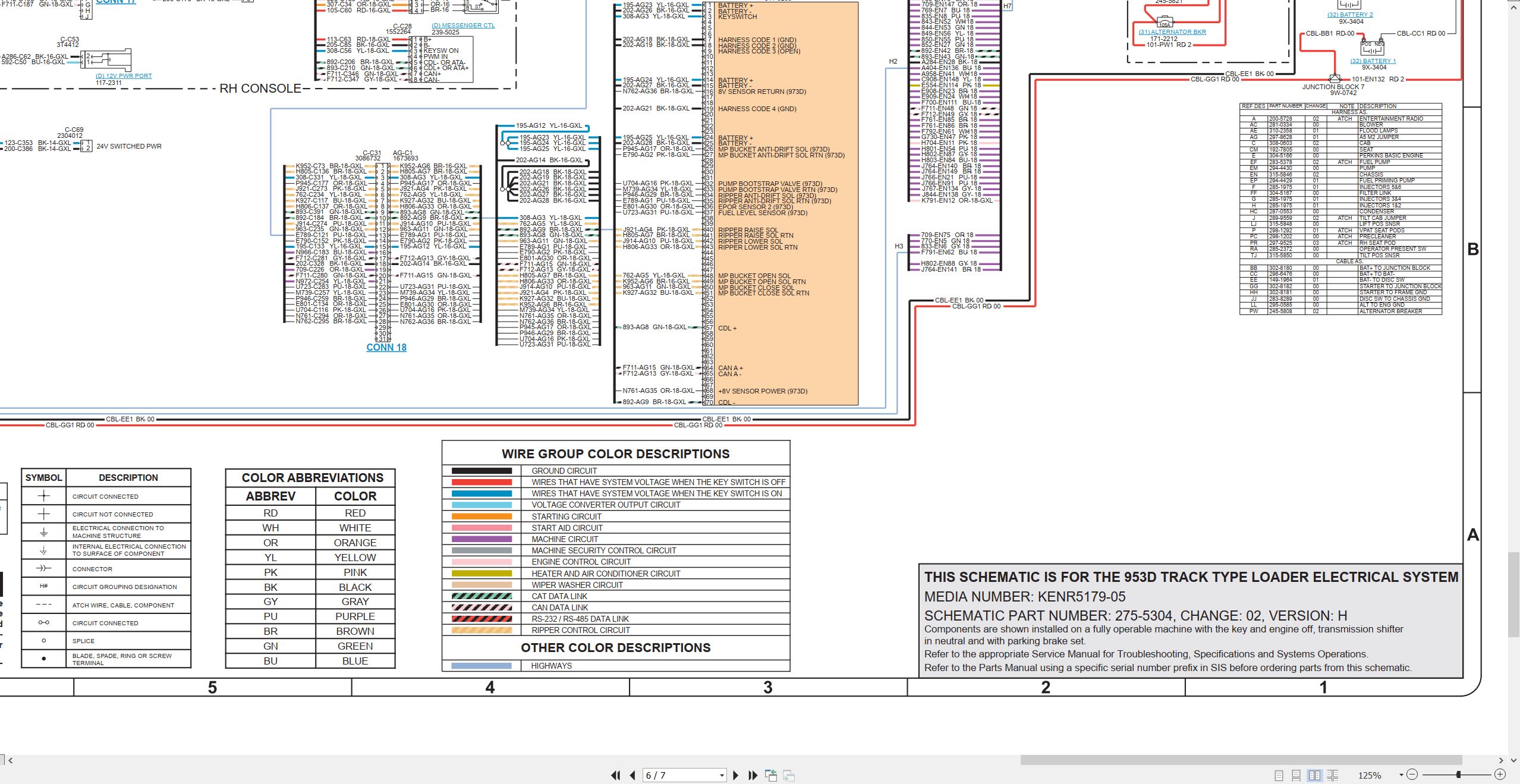Click the MP BUCKET OPEN SOL label
The image size is (1520, 784).
tap(754, 276)
